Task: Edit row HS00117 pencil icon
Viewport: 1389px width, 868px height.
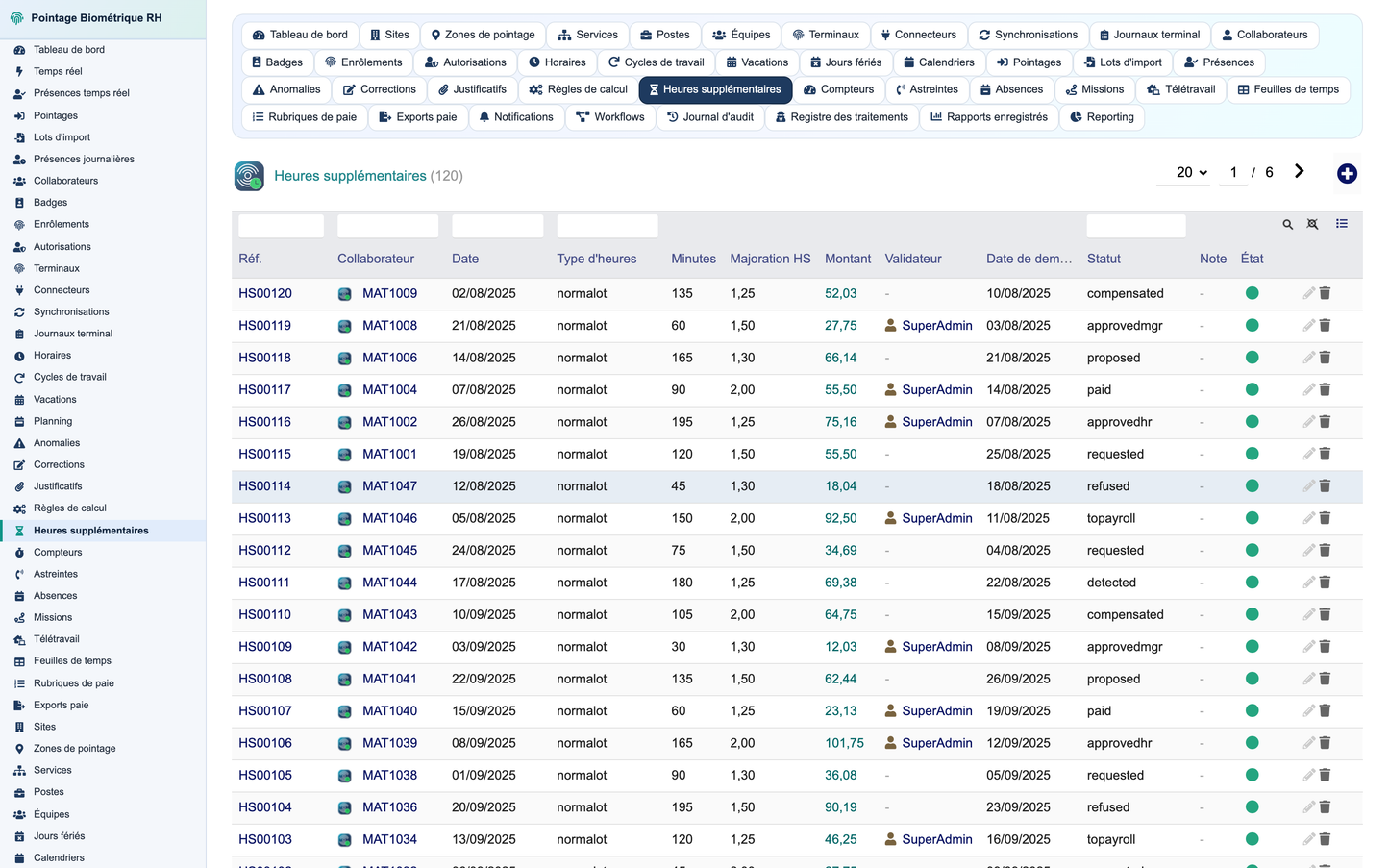Action: point(1308,389)
